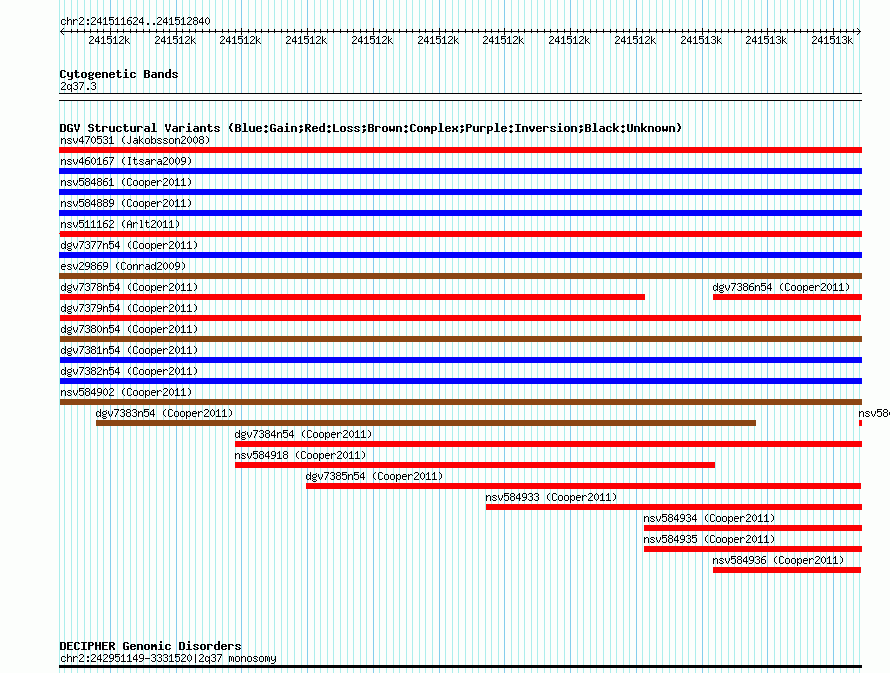
Task: Select the red loss bar of nsv511162
Action: tap(460, 234)
